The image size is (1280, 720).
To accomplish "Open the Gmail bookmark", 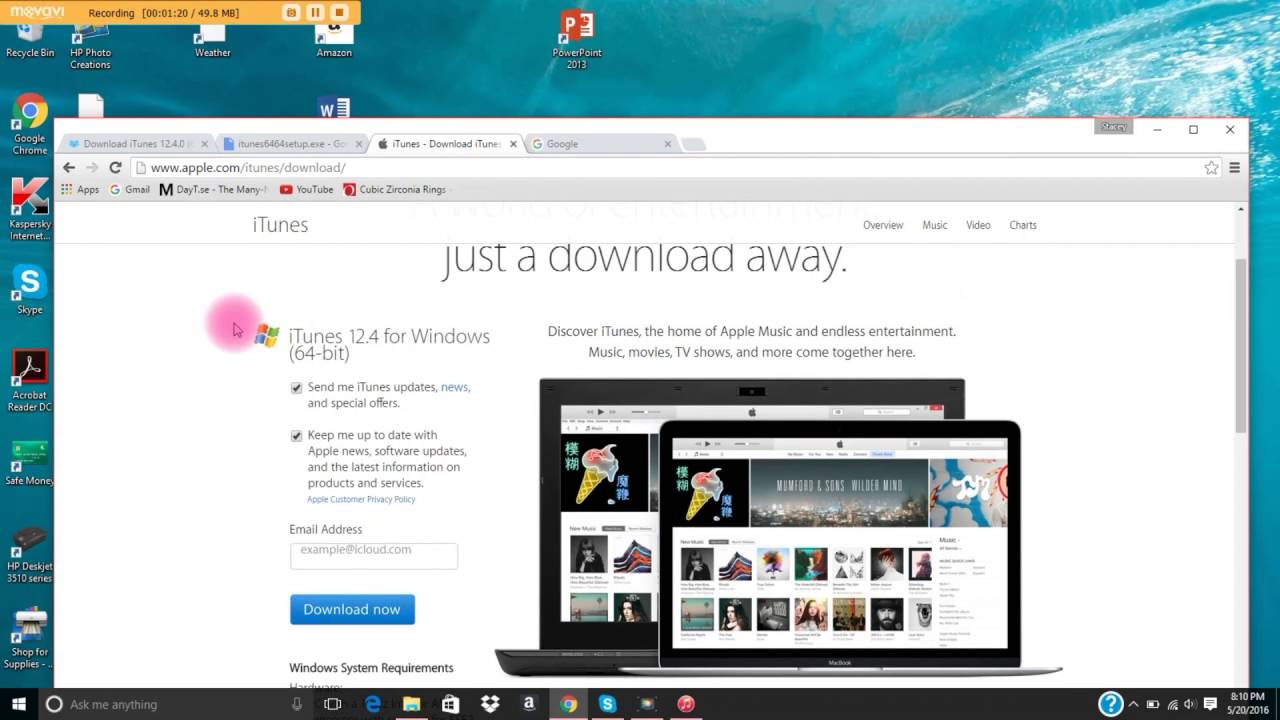I will click(130, 189).
